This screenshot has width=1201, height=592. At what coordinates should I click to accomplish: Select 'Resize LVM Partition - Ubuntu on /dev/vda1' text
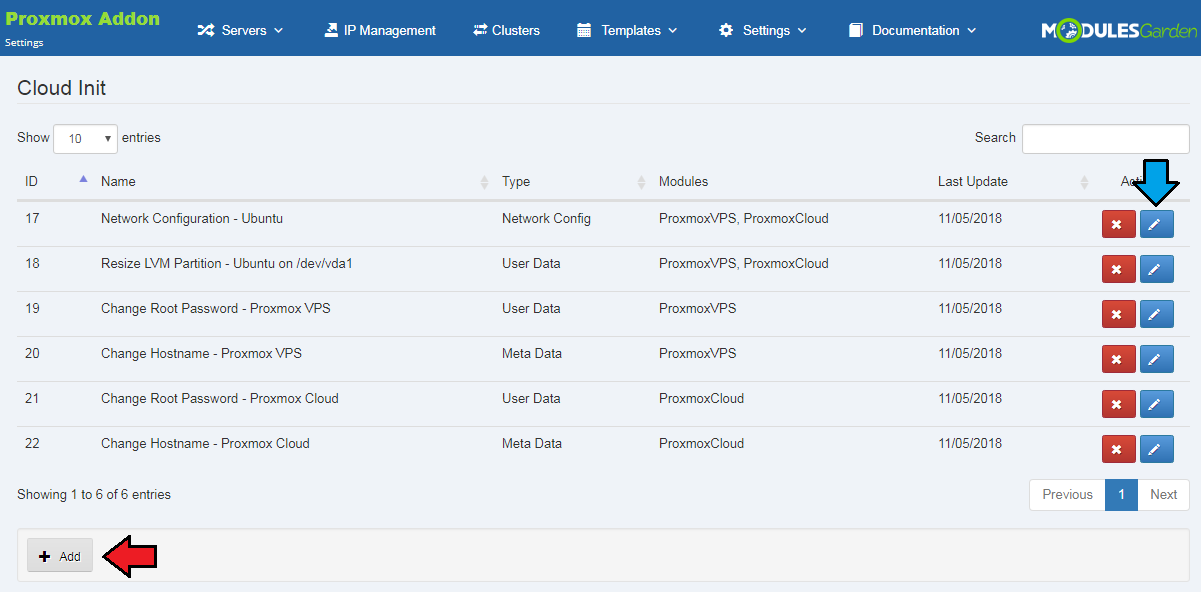227,263
